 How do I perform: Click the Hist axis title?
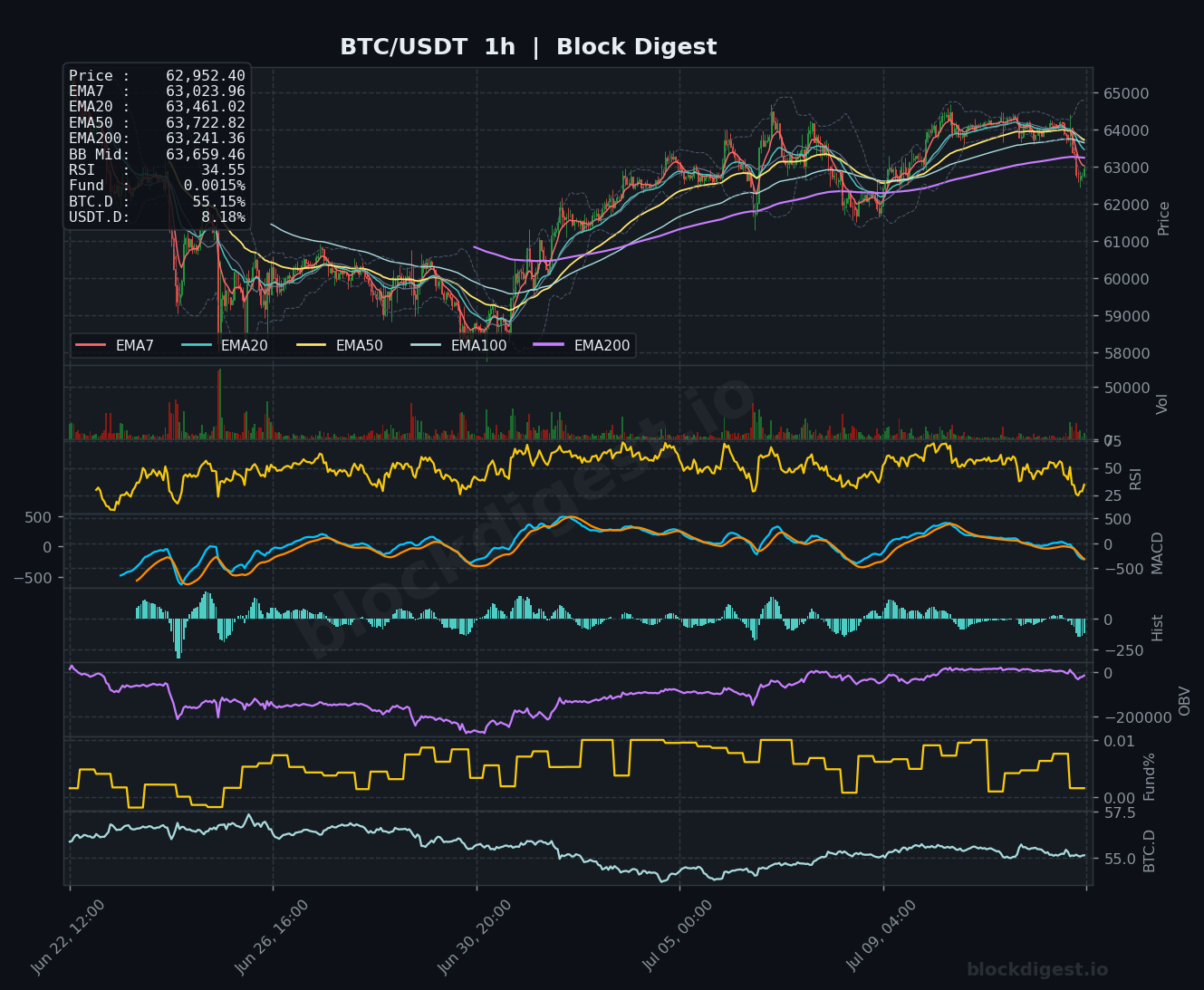[x=1157, y=627]
